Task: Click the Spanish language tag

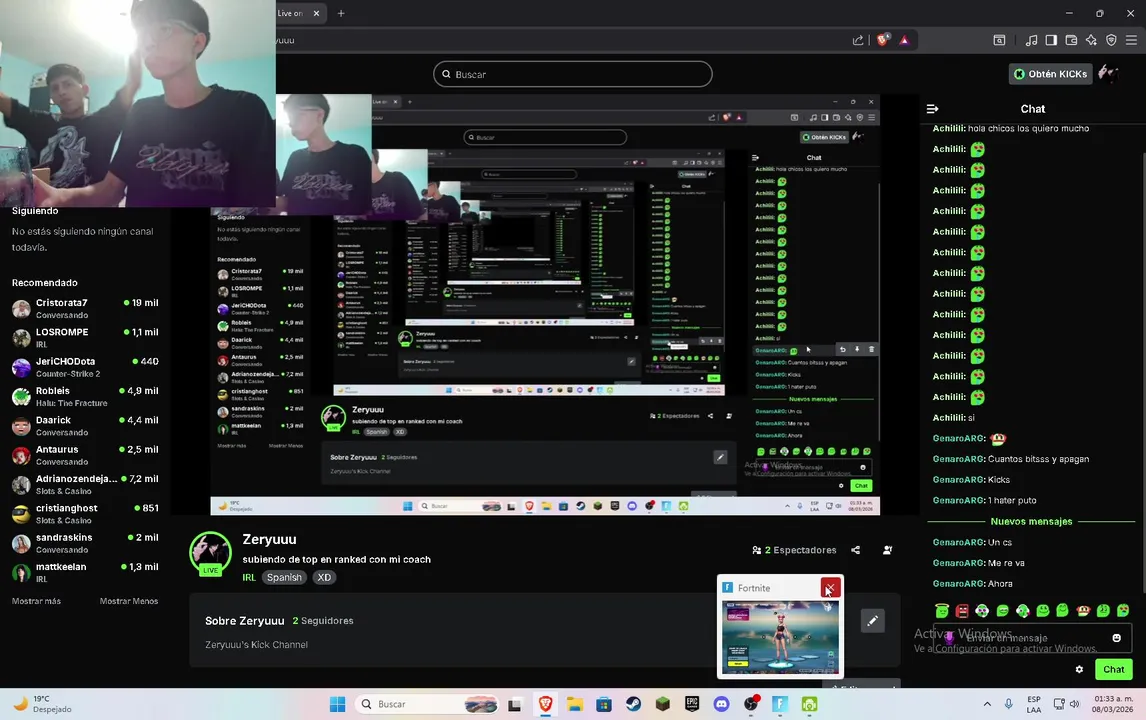Action: click(x=284, y=577)
